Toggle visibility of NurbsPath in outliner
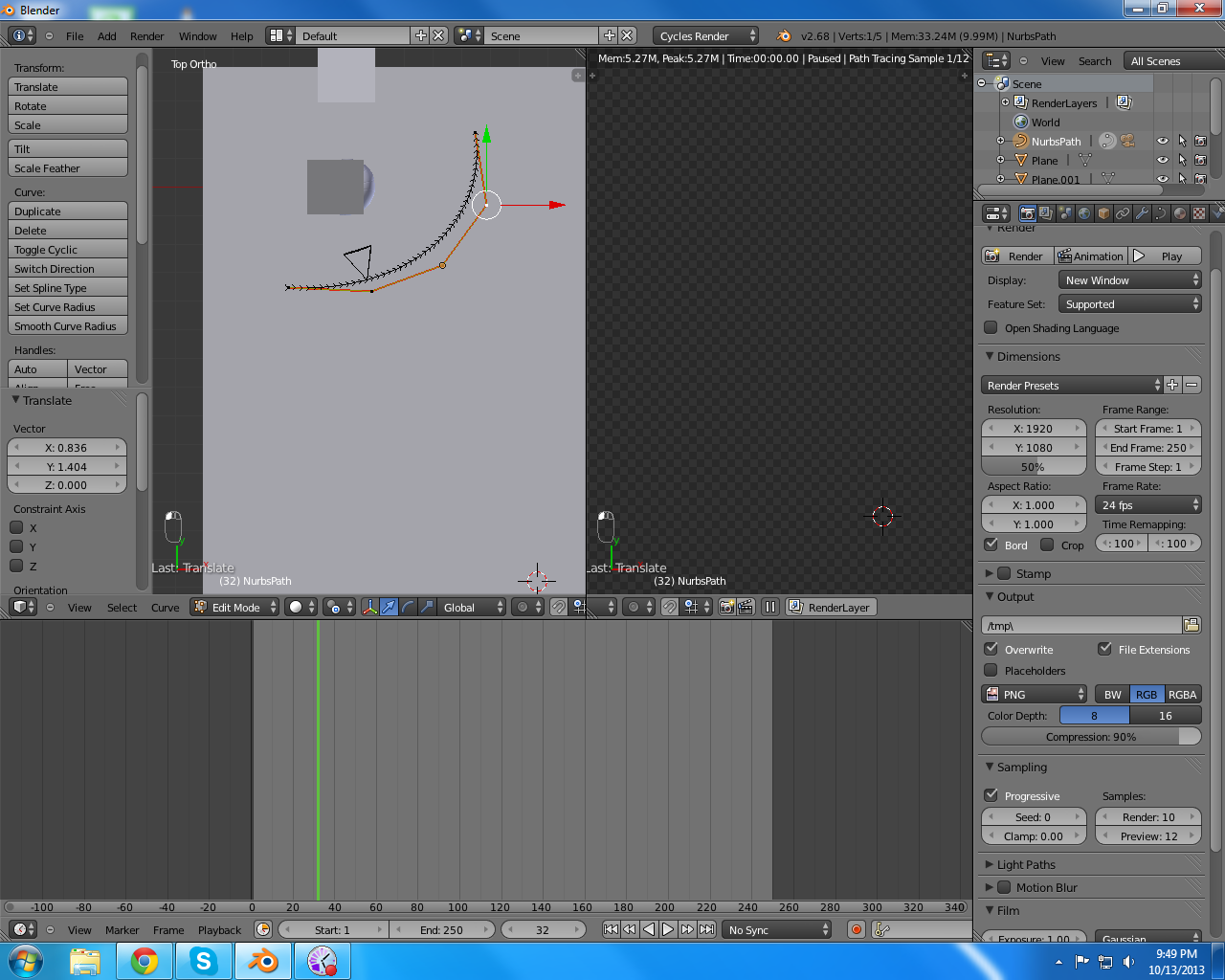The image size is (1225, 980). [x=1163, y=141]
